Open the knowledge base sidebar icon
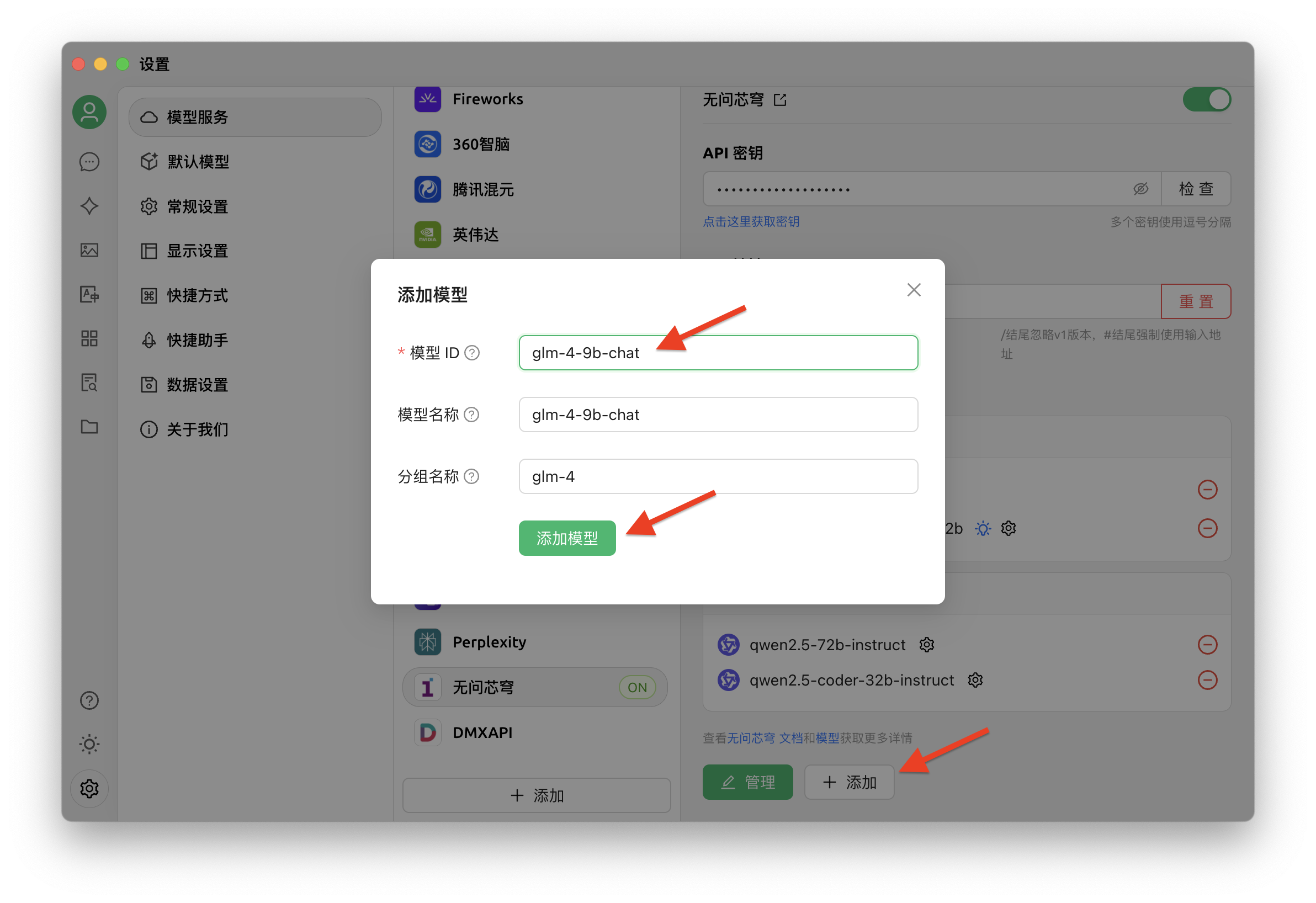Screen dimensions: 1316x903 [89, 383]
